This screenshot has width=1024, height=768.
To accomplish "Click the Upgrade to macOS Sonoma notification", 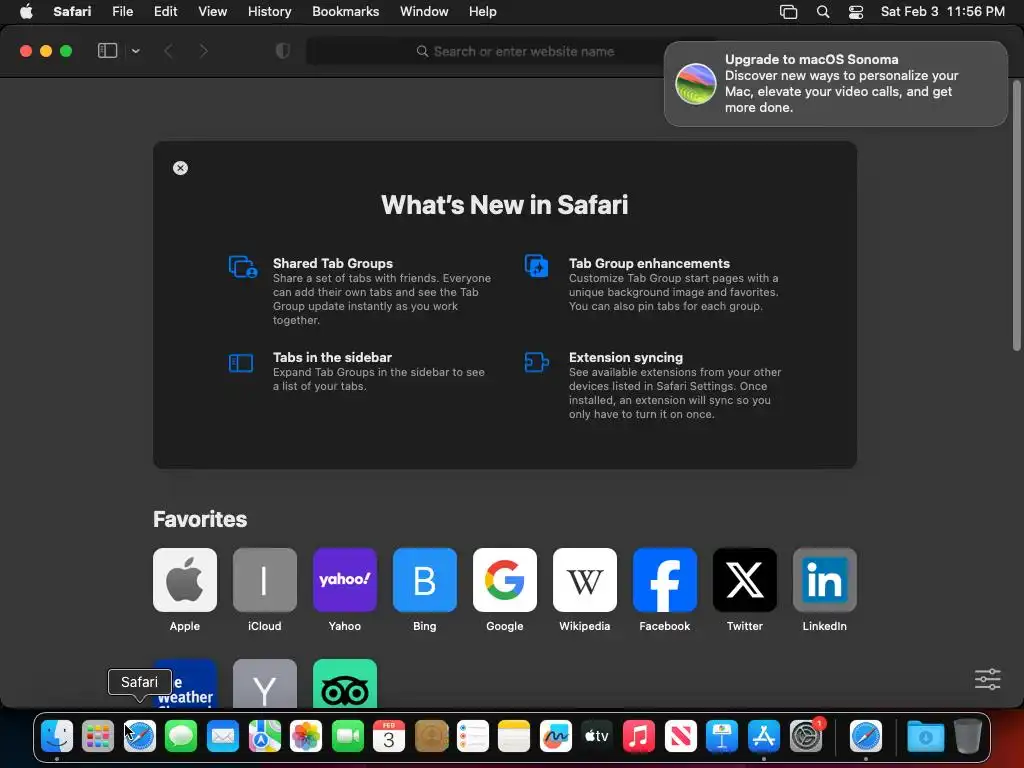I will 835,84.
